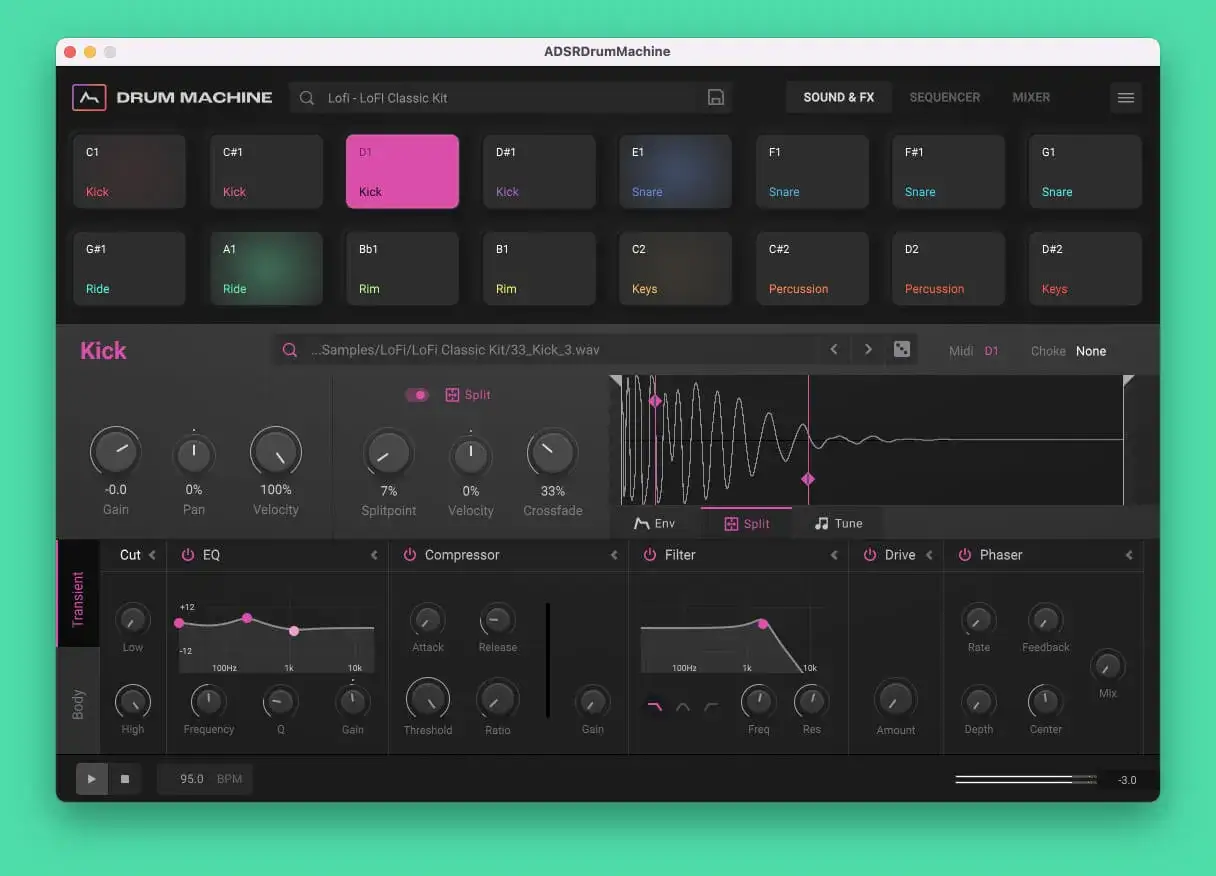Click the waveform start marker triangle

tap(616, 381)
